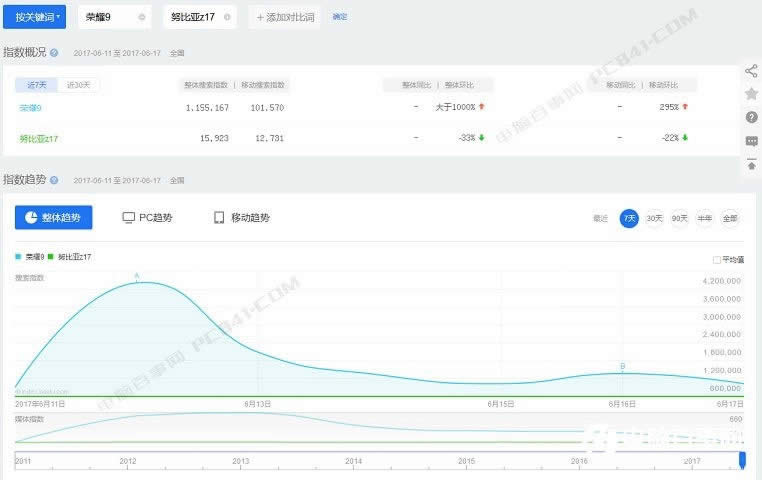The height and width of the screenshot is (480, 762).
Task: Remove the 荣耀9 keyword with its clear icon
Action: click(142, 17)
